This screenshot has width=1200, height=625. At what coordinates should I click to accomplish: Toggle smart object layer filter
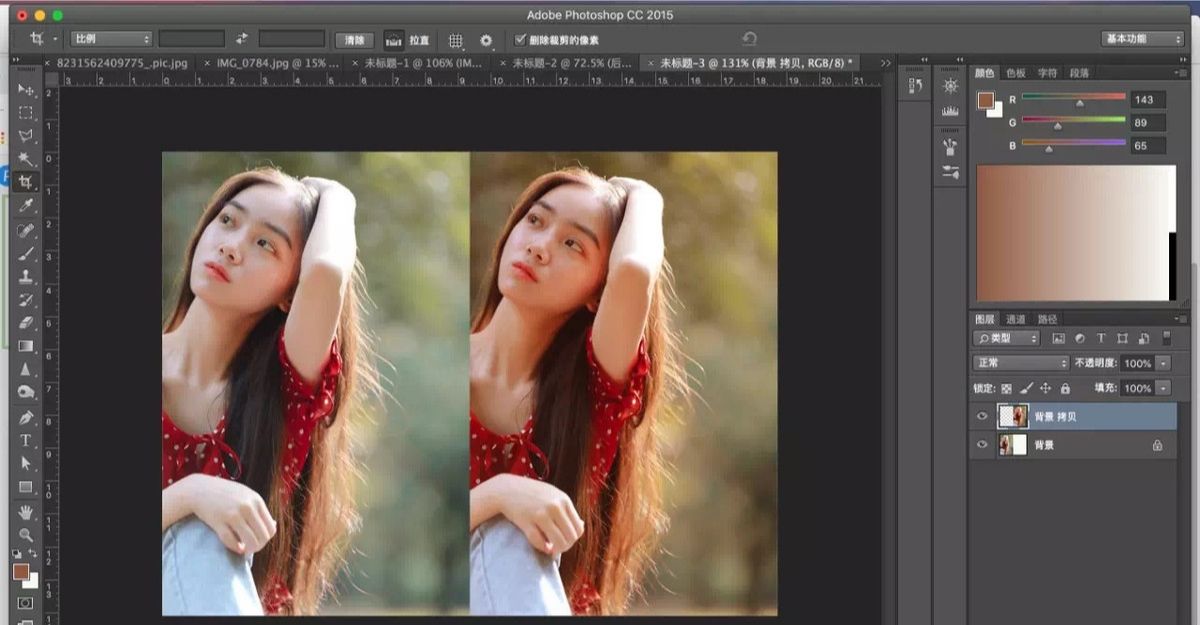coord(1143,339)
